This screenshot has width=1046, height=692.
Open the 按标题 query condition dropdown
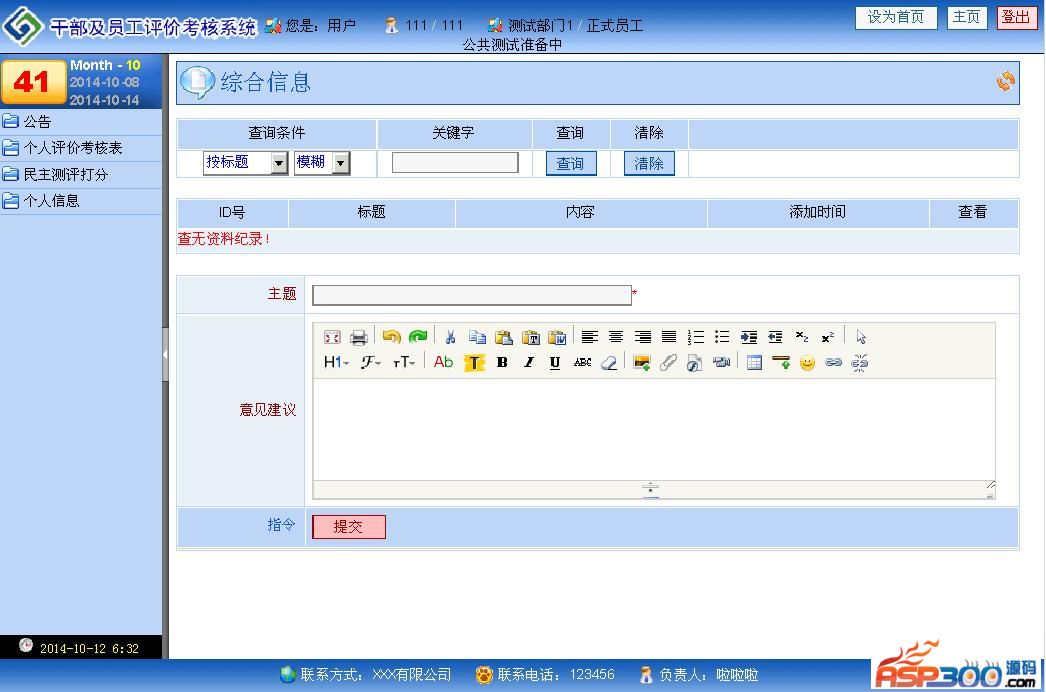point(245,162)
